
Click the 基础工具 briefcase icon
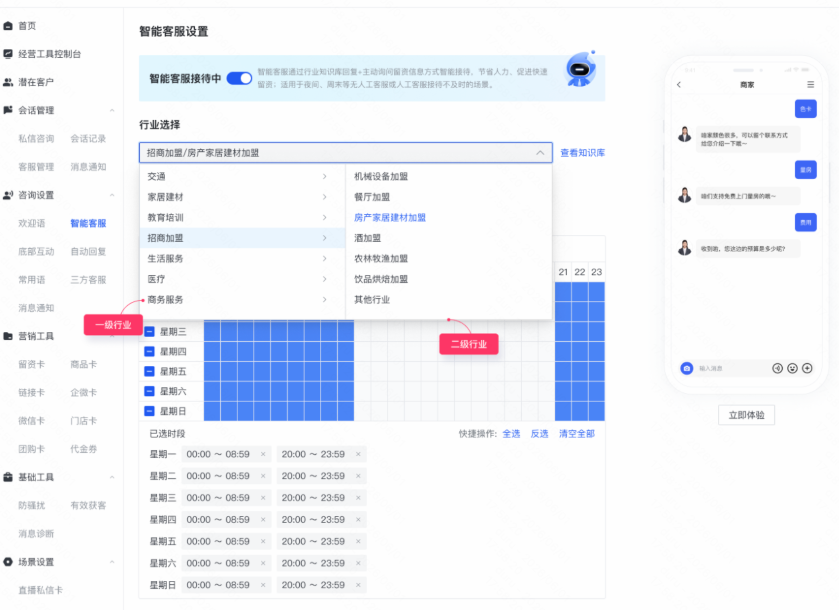point(8,477)
